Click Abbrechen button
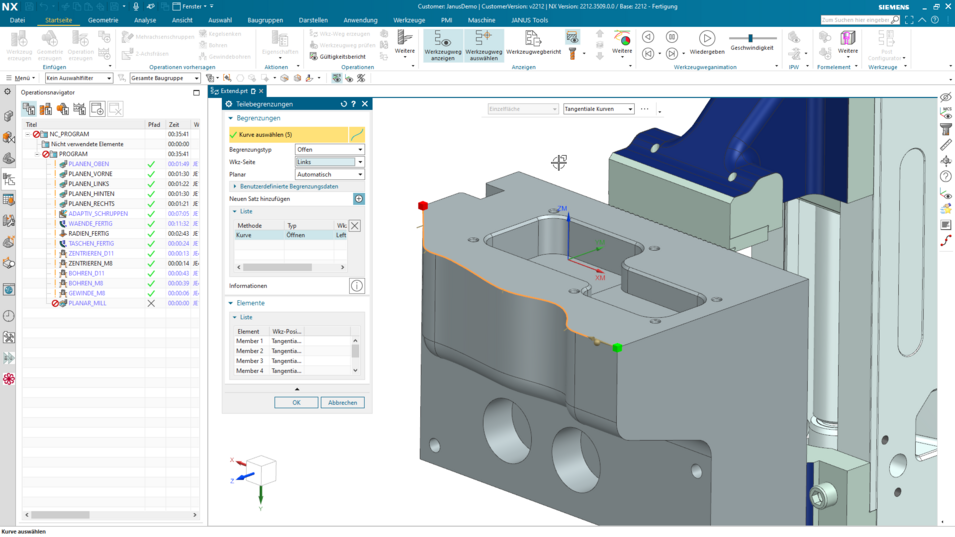The width and height of the screenshot is (955, 537). 342,402
